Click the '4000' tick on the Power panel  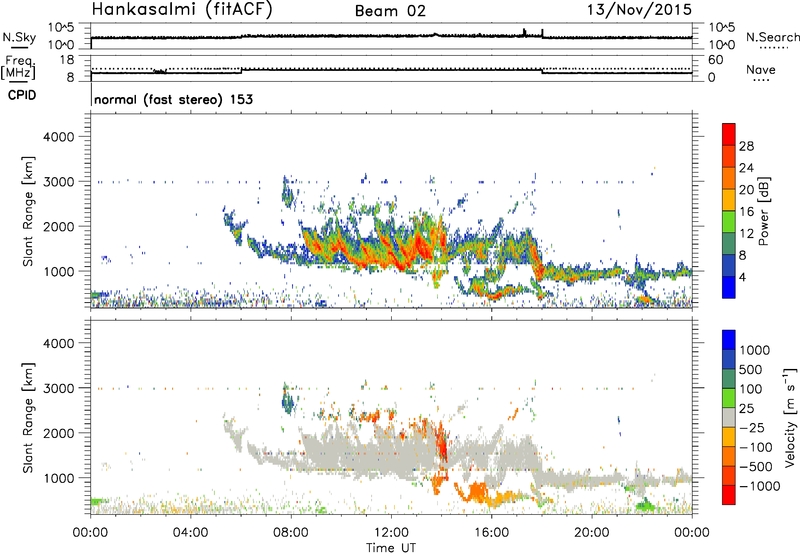58,137
